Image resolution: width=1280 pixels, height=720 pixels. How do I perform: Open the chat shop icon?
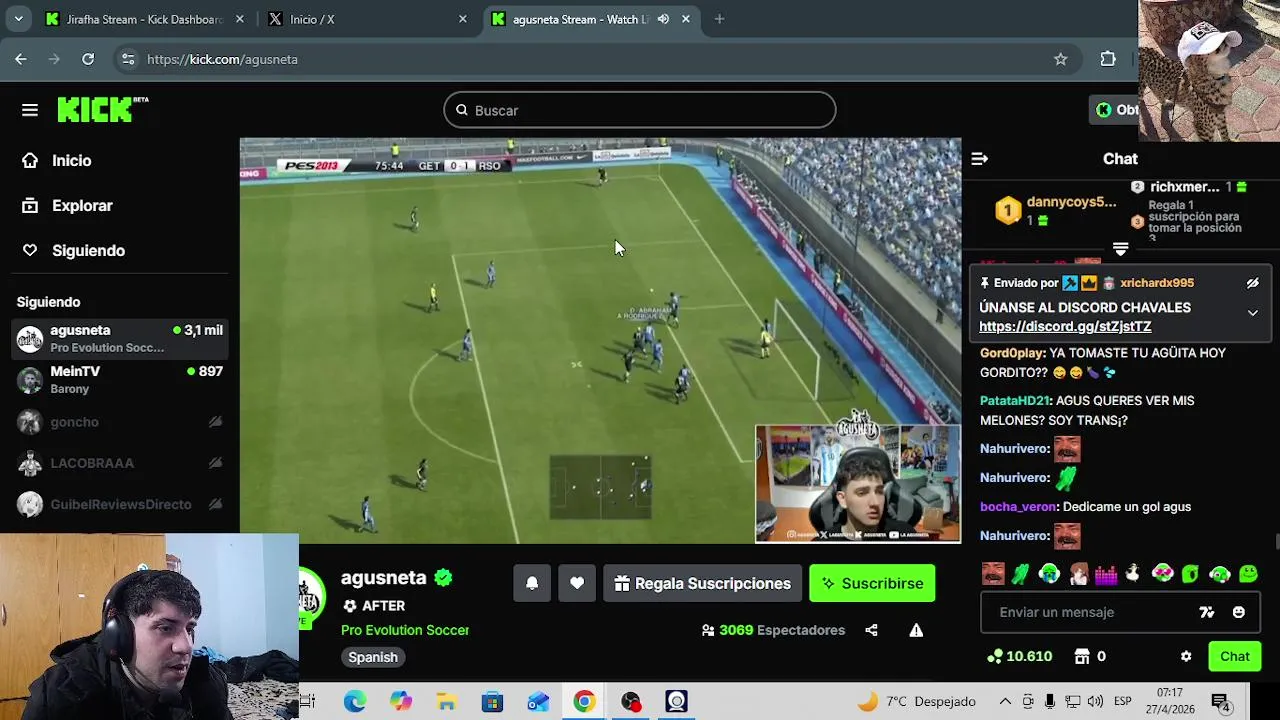click(x=1081, y=656)
